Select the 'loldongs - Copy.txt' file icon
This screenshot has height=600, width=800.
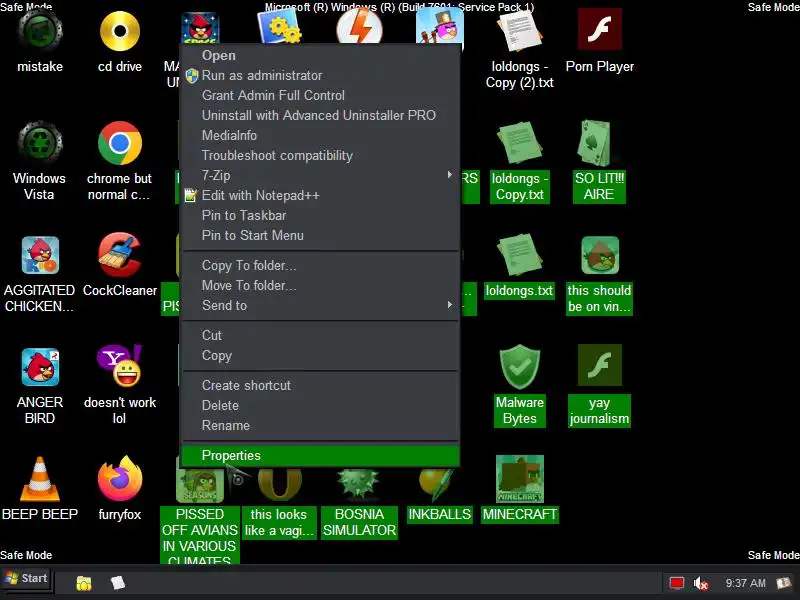(x=519, y=143)
